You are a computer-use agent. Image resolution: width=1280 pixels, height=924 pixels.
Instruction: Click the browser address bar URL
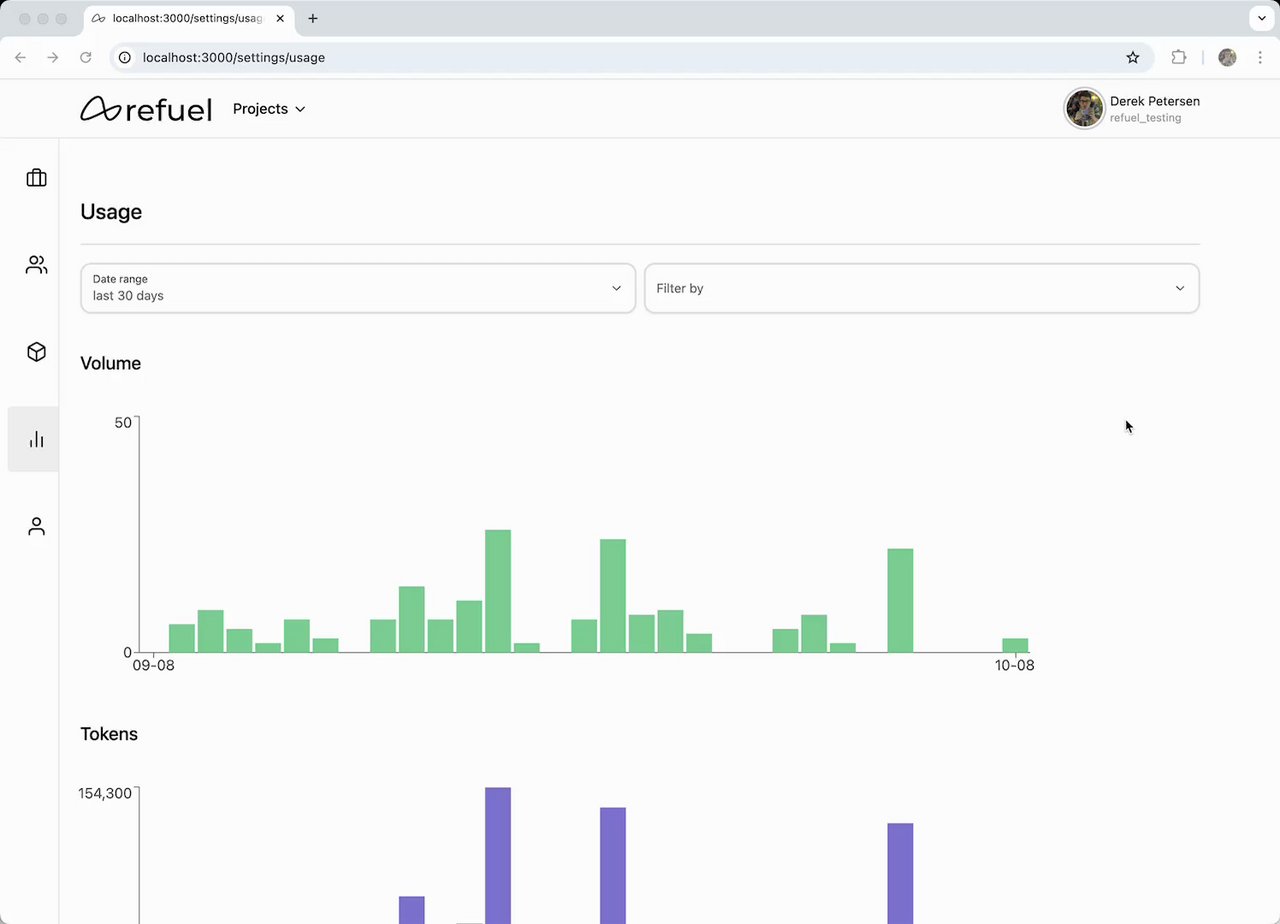(x=234, y=58)
